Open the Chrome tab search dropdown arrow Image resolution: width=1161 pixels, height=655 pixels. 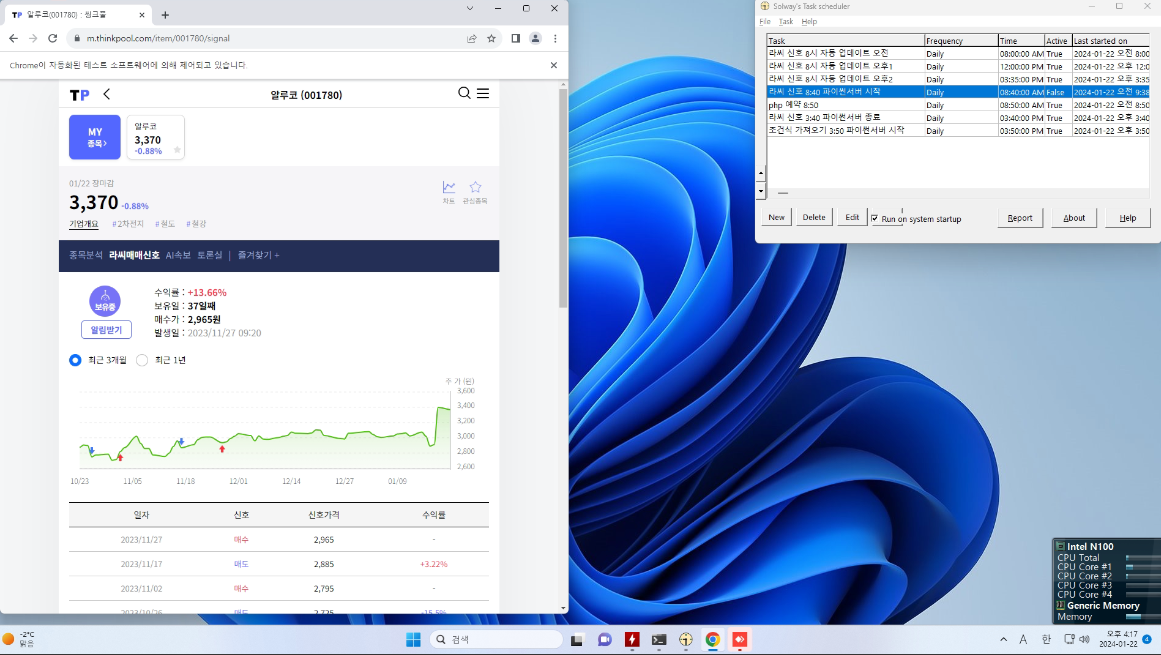tap(470, 8)
